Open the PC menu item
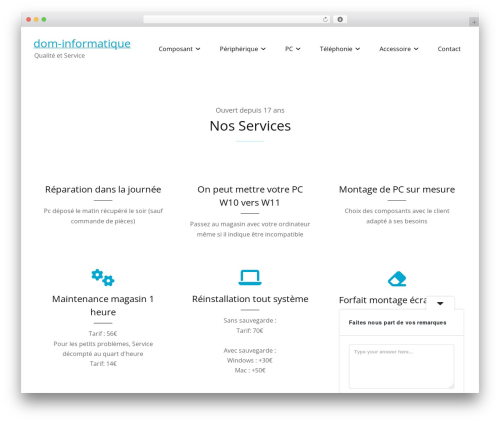The height and width of the screenshot is (423, 500). point(289,49)
